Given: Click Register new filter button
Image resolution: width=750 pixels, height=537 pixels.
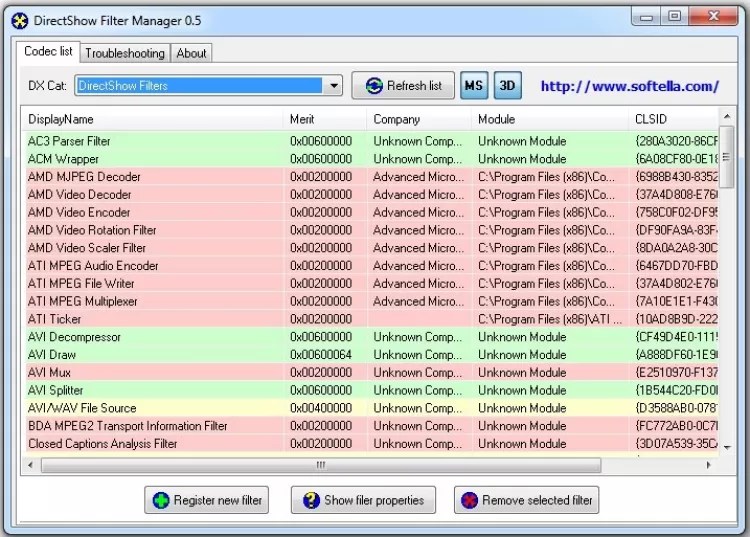Looking at the screenshot, I should point(207,500).
